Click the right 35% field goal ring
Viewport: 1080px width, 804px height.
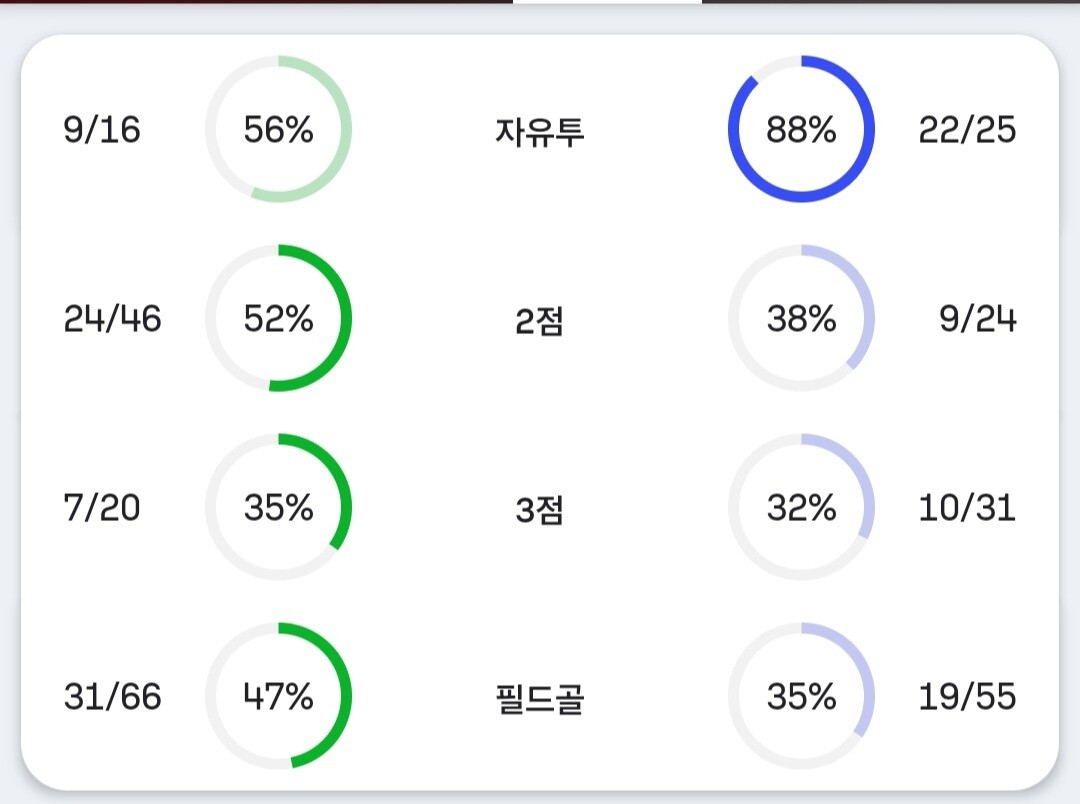pyautogui.click(x=801, y=696)
